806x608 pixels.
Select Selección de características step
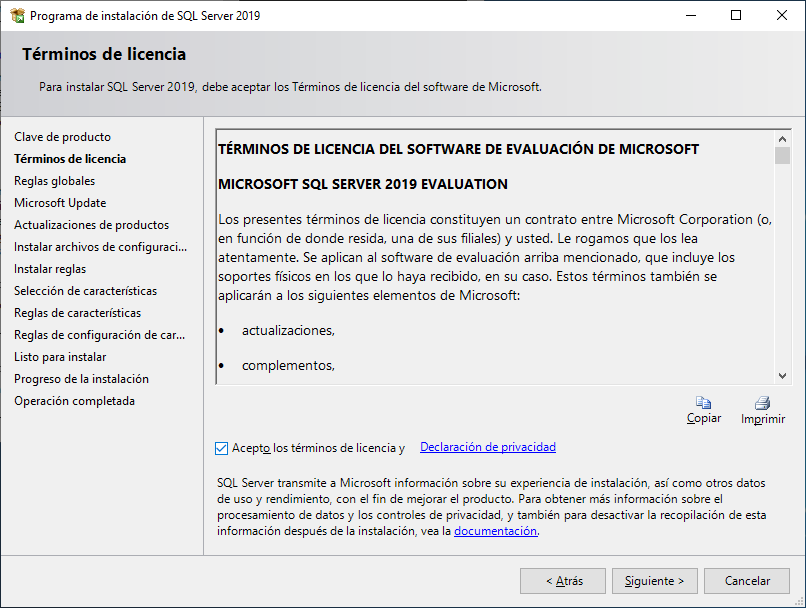click(x=86, y=290)
